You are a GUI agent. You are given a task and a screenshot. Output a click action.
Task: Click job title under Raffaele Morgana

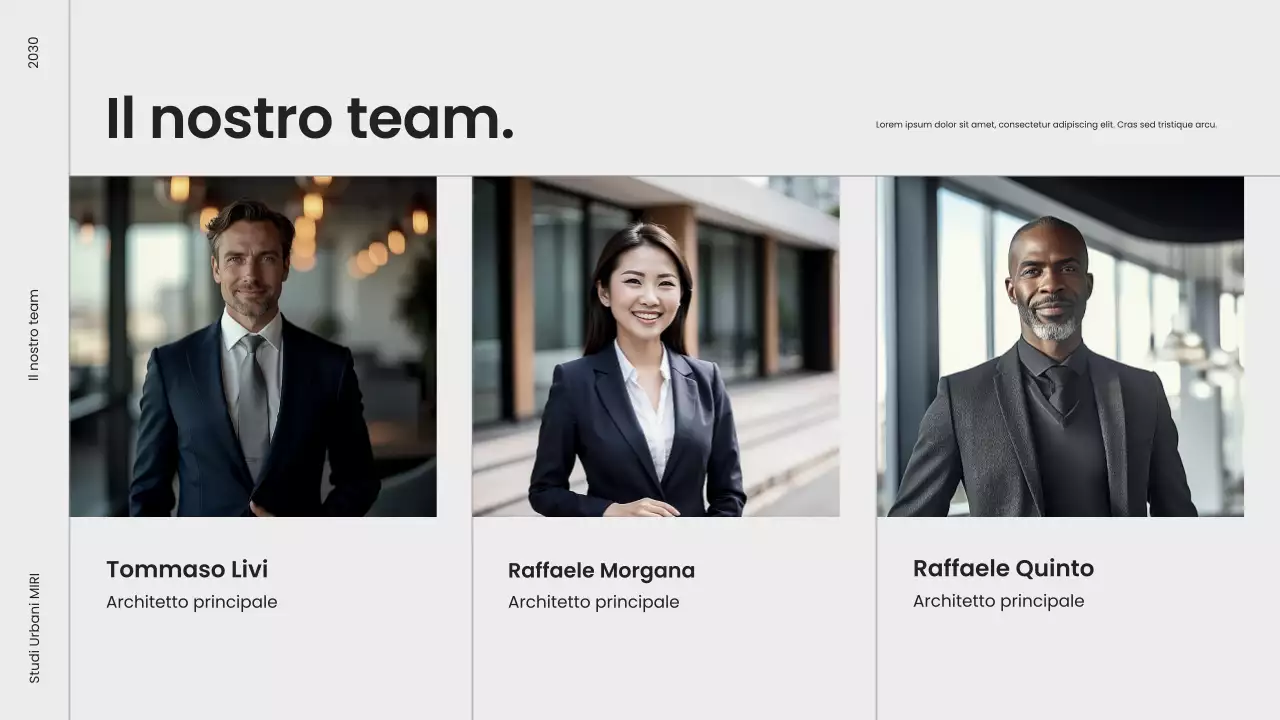coord(594,602)
